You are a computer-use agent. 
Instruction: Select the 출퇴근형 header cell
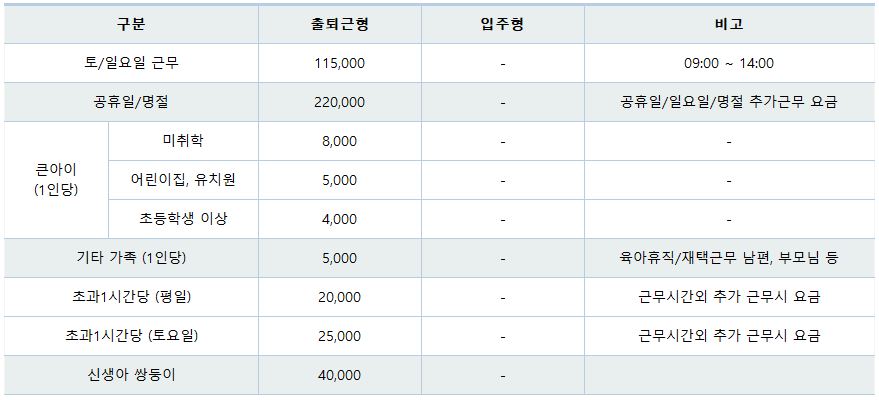pyautogui.click(x=340, y=24)
